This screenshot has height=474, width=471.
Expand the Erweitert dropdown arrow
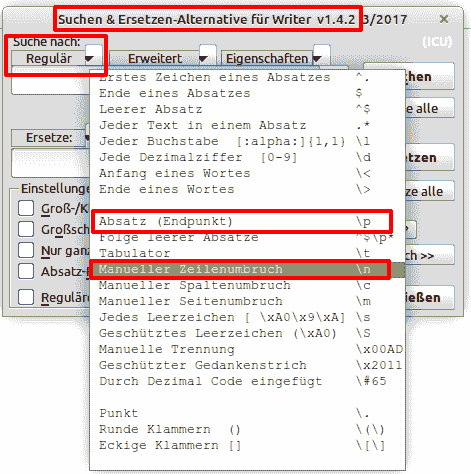204,58
